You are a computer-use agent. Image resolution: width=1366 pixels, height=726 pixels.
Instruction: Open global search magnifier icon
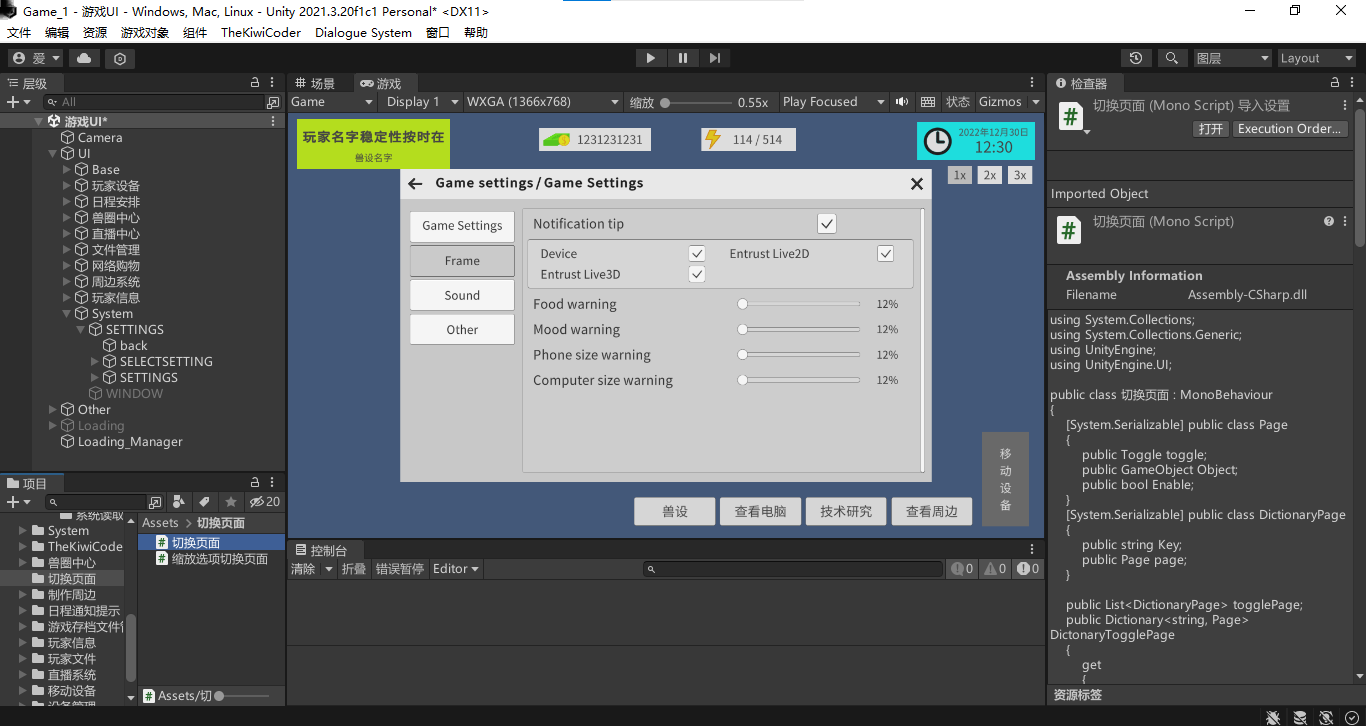point(1172,58)
